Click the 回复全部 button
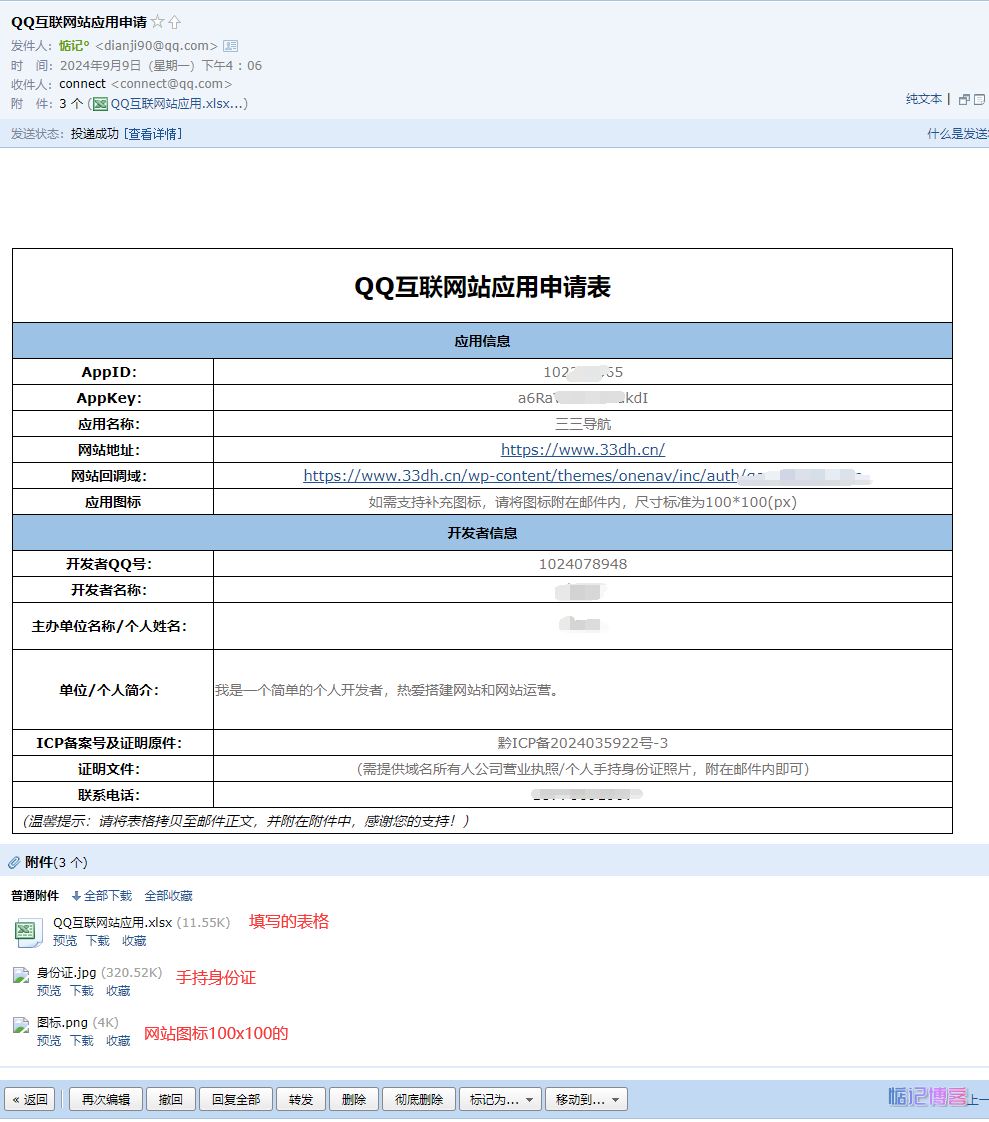 (x=235, y=1099)
